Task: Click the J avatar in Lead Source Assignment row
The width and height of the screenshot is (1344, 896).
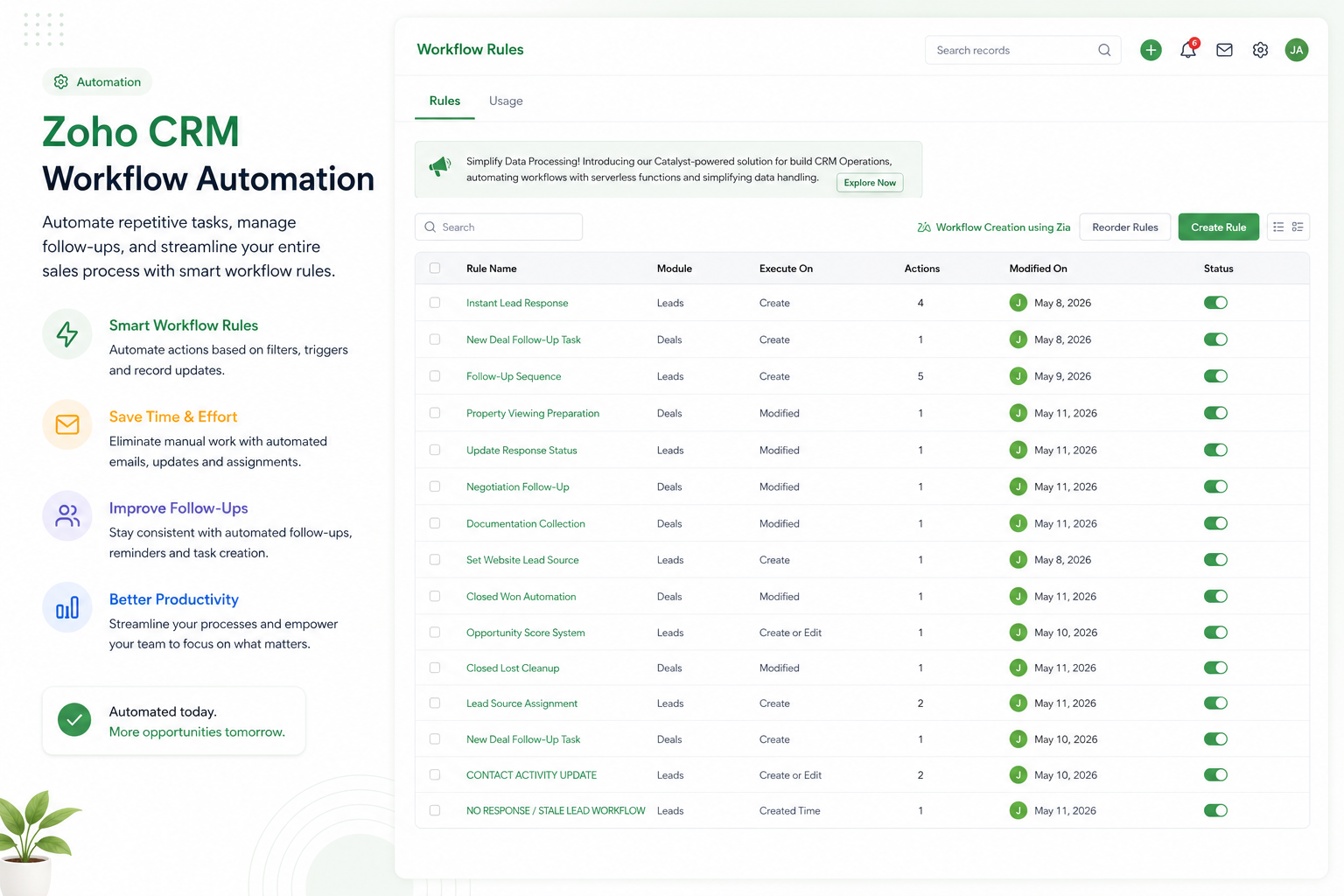Action: point(1018,703)
